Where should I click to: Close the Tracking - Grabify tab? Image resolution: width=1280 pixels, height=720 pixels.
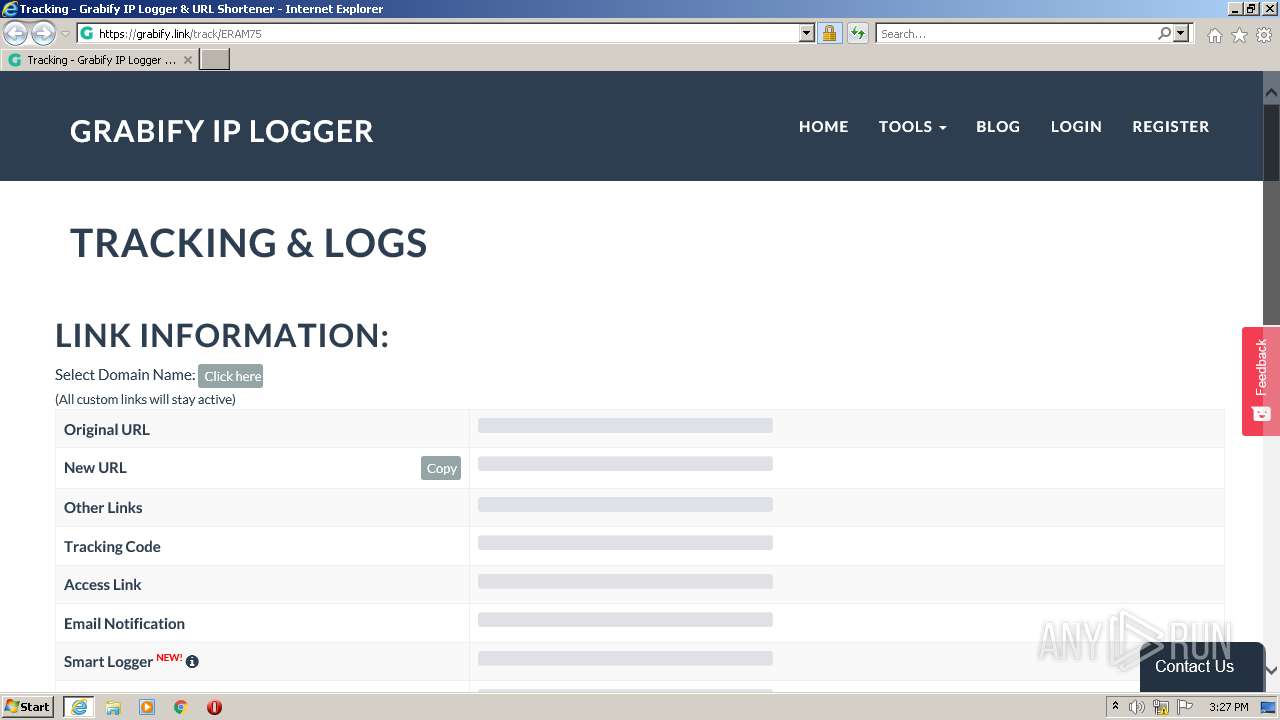tap(187, 60)
